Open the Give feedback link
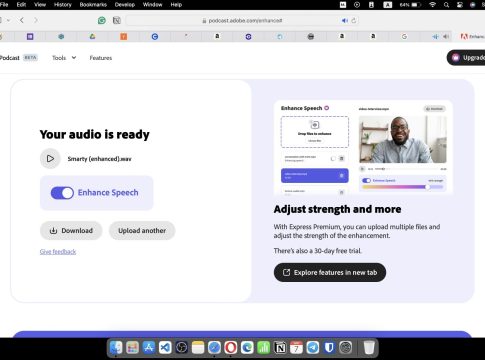485x360 pixels. [x=58, y=252]
